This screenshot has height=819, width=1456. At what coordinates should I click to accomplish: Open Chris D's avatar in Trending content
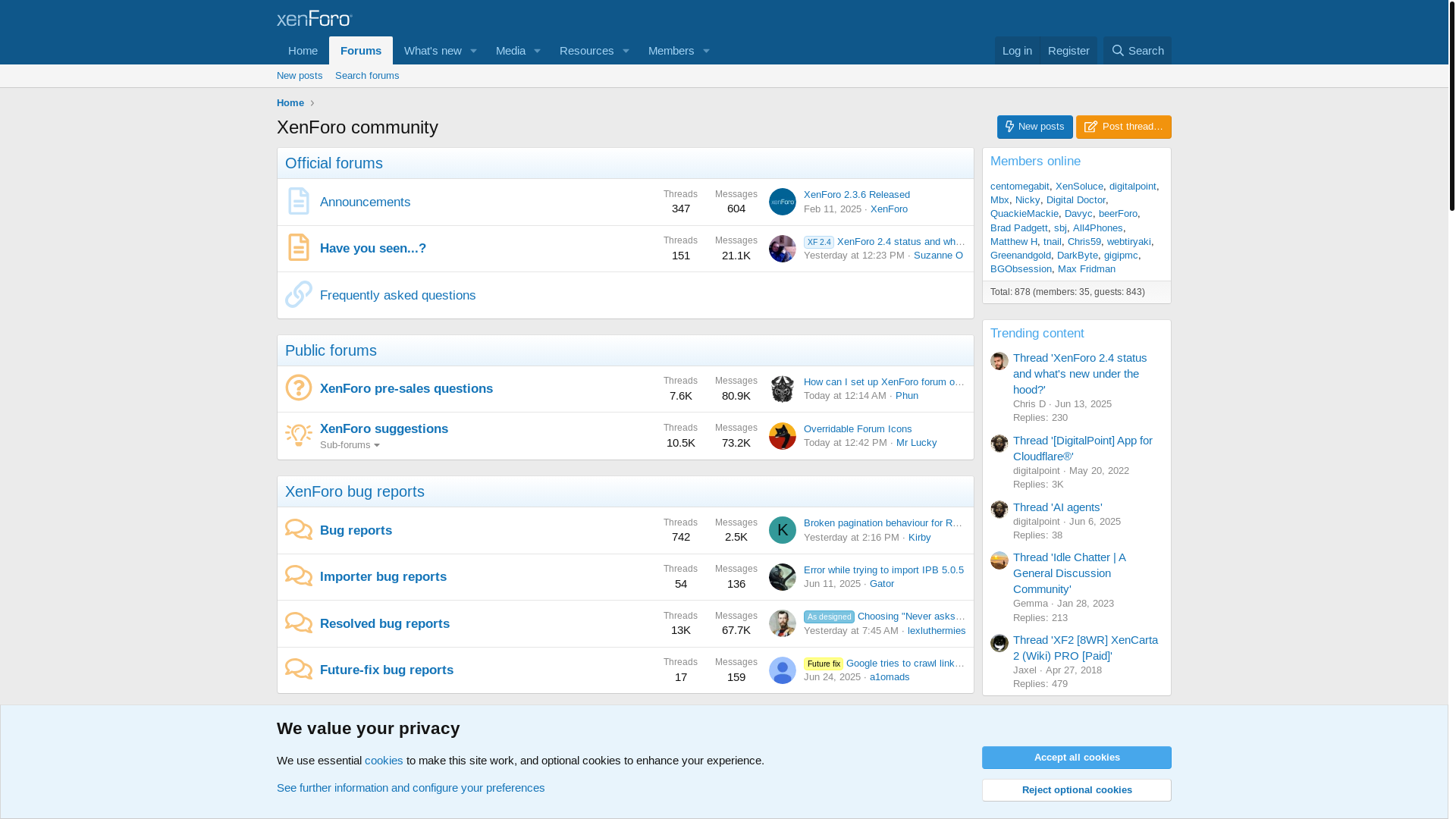point(999,361)
